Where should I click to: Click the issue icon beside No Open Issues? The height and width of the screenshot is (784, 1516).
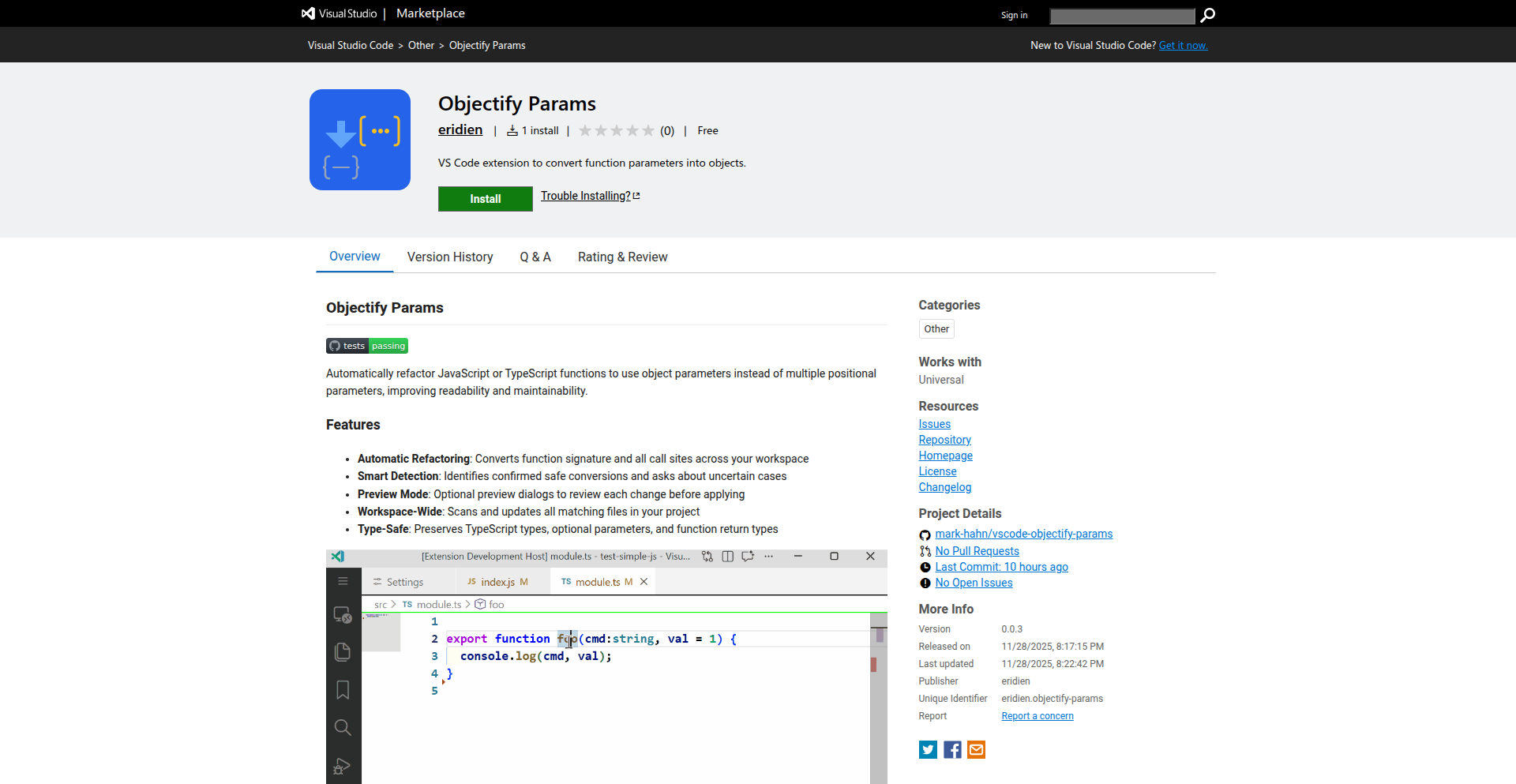tap(925, 583)
